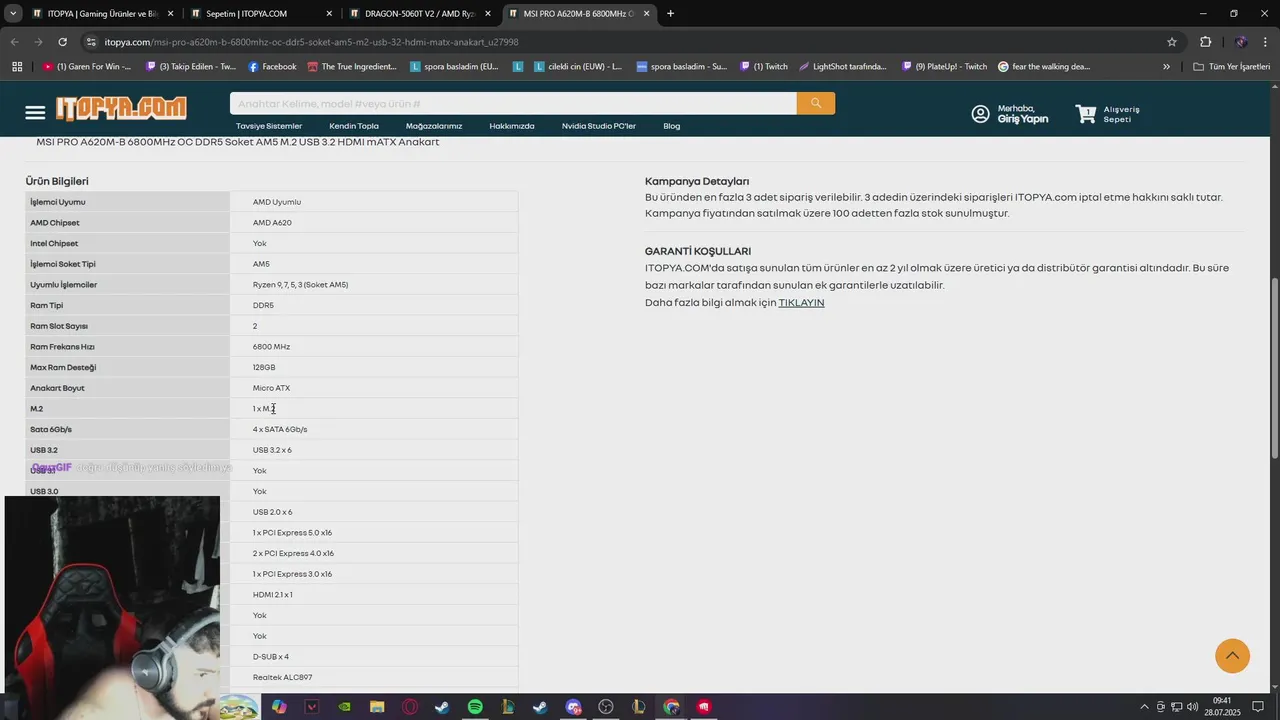Open the ITOPYA hamburger menu
Viewport: 1280px width, 720px height.
point(35,113)
